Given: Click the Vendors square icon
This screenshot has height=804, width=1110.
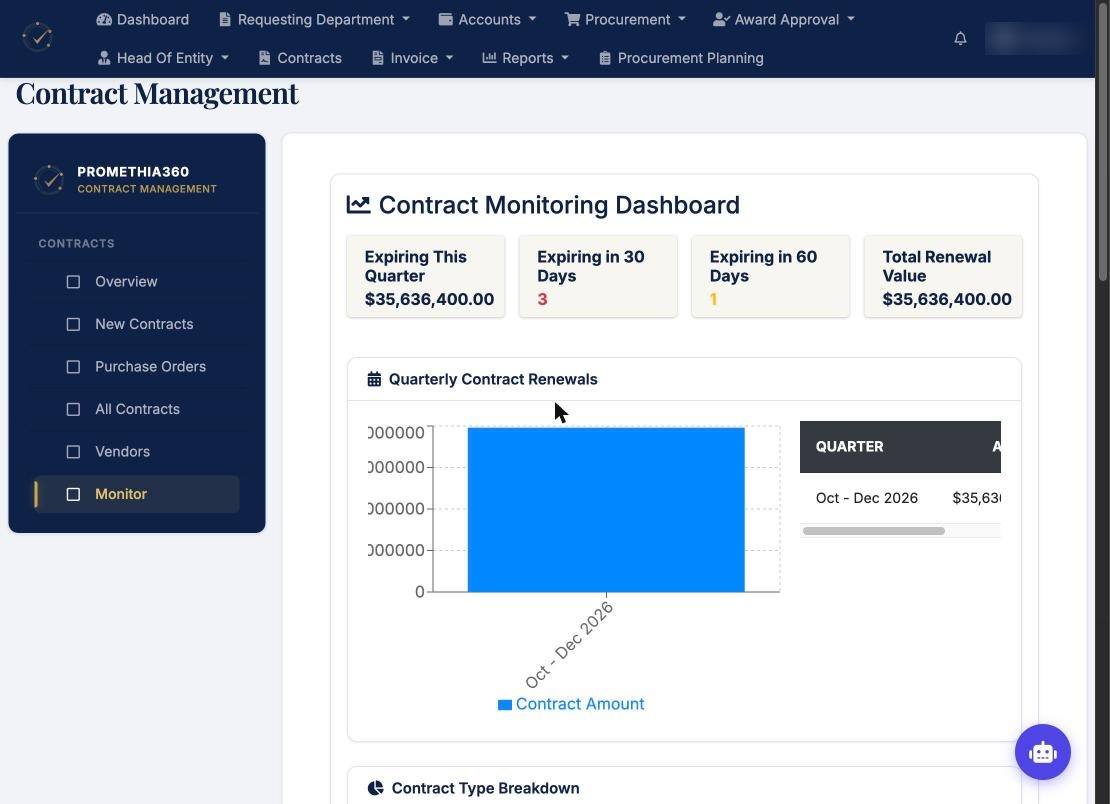Looking at the screenshot, I should click(x=73, y=452).
